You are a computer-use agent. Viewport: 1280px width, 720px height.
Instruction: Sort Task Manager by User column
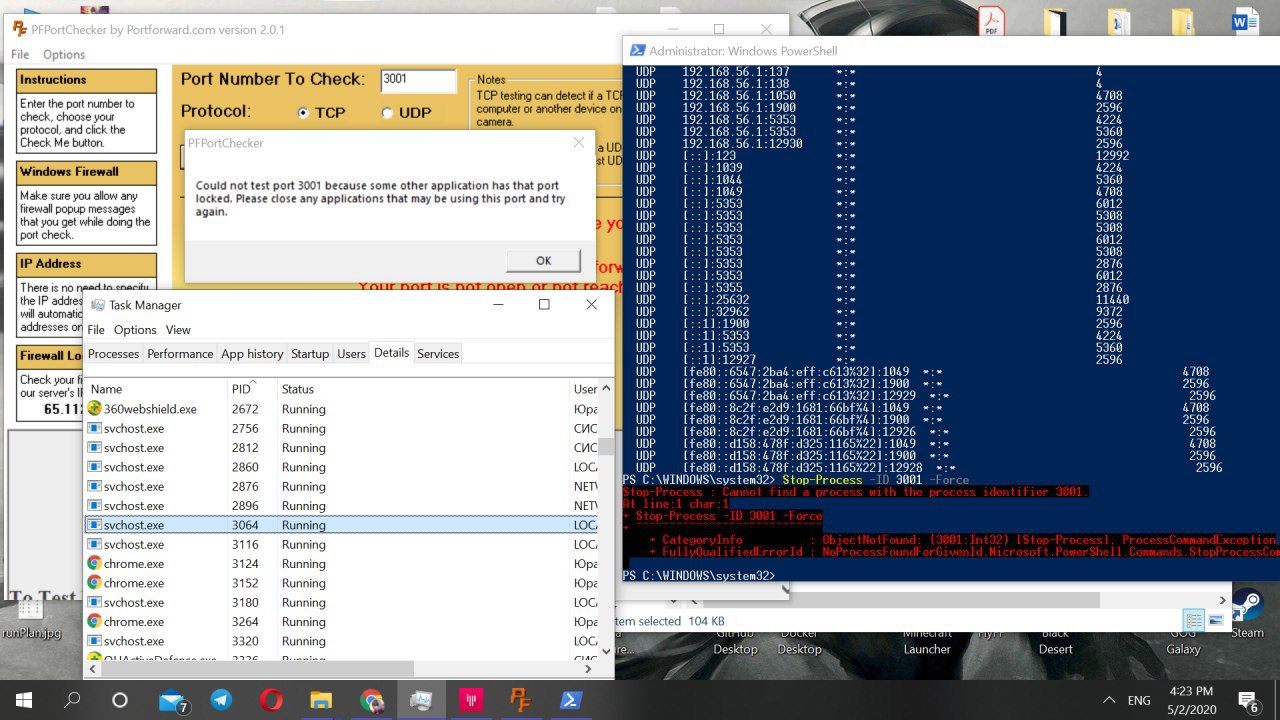[585, 389]
